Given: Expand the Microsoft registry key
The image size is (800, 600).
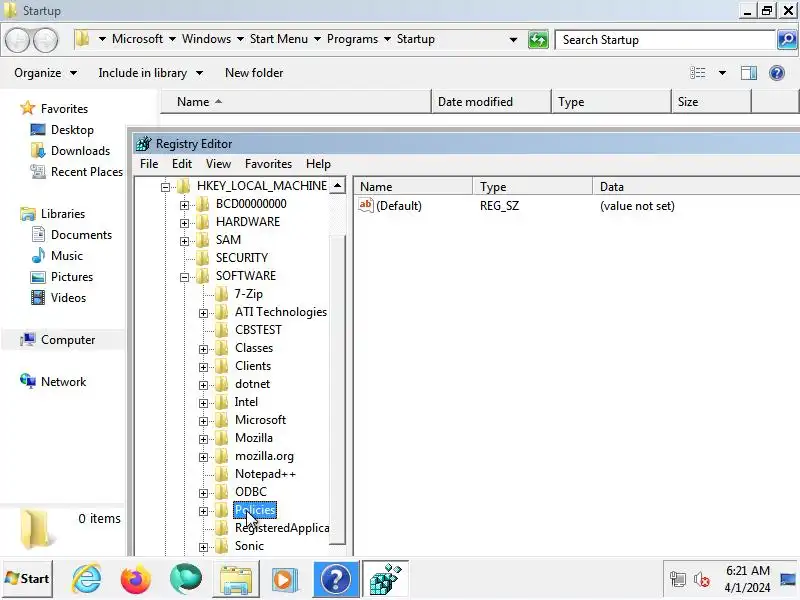Looking at the screenshot, I should point(203,421).
